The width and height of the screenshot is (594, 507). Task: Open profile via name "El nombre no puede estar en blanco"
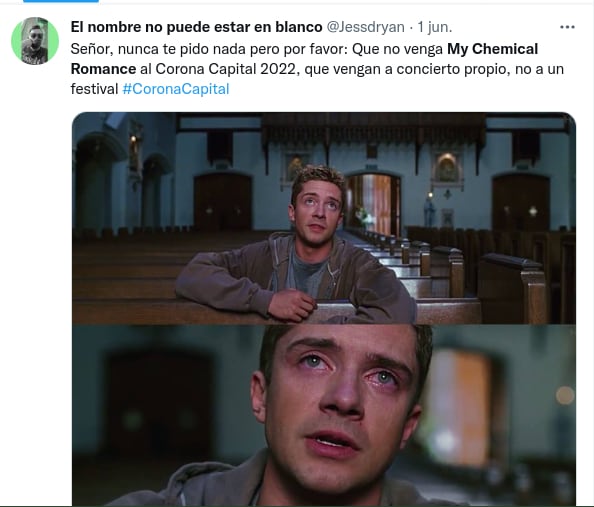196,27
